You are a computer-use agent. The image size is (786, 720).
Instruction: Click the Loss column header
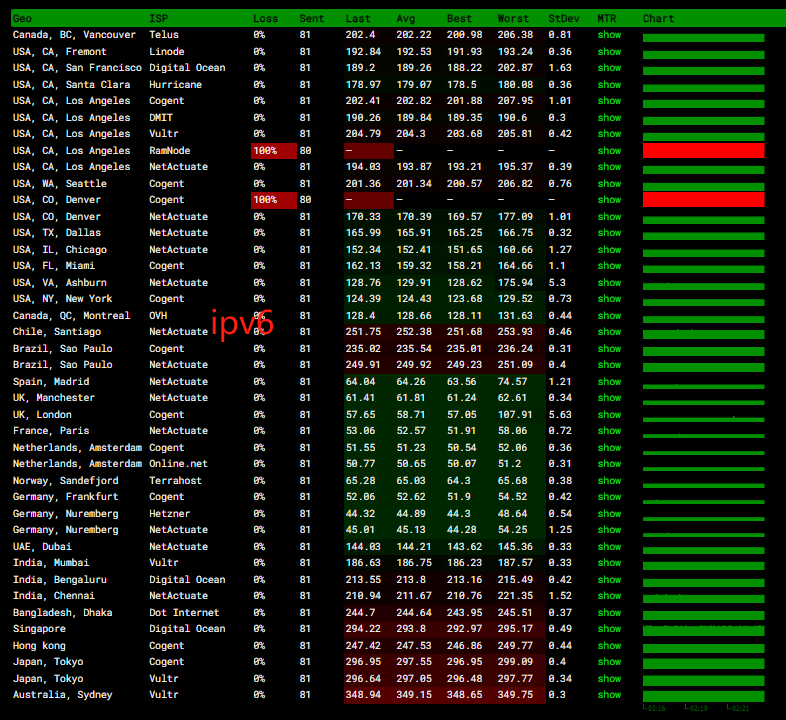pos(265,19)
